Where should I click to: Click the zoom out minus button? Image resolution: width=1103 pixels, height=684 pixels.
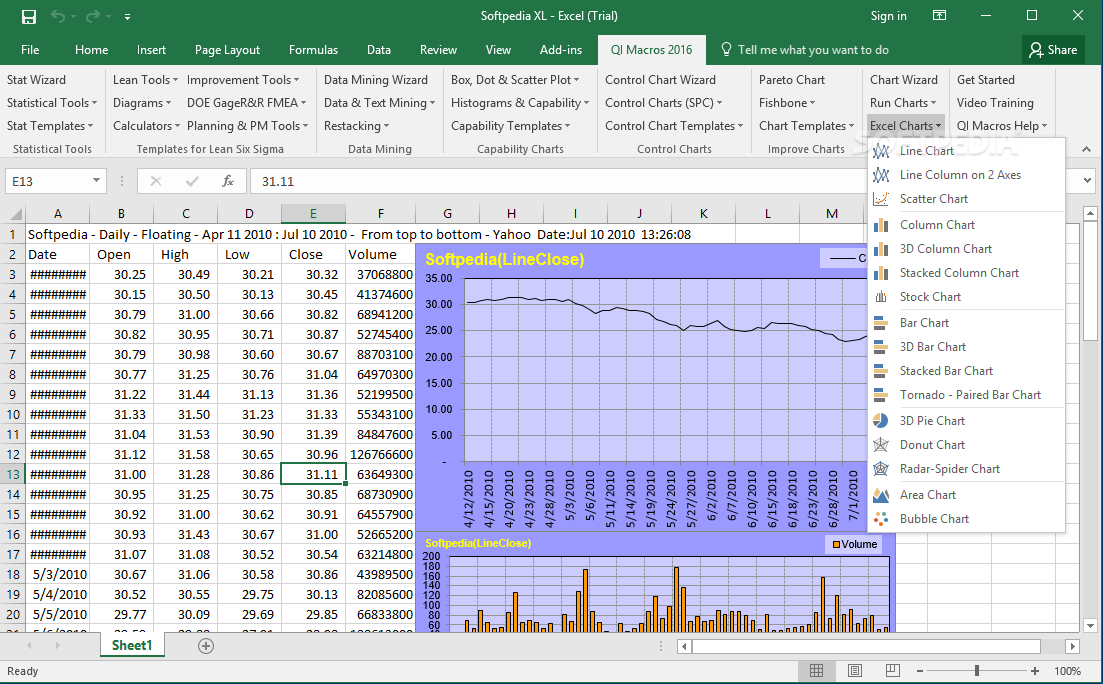[919, 671]
